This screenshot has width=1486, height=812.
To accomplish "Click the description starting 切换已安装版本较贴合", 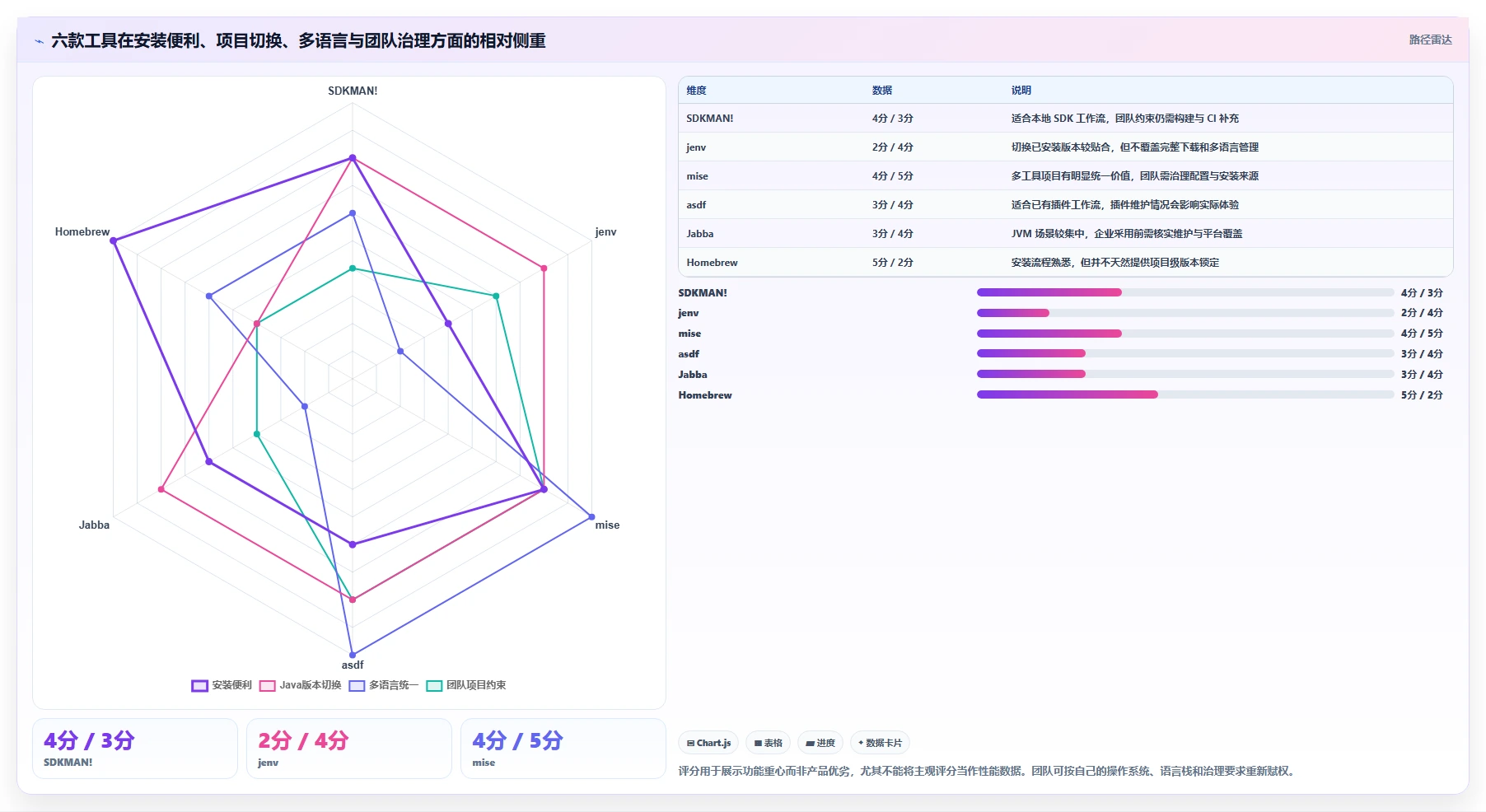I will point(1135,147).
